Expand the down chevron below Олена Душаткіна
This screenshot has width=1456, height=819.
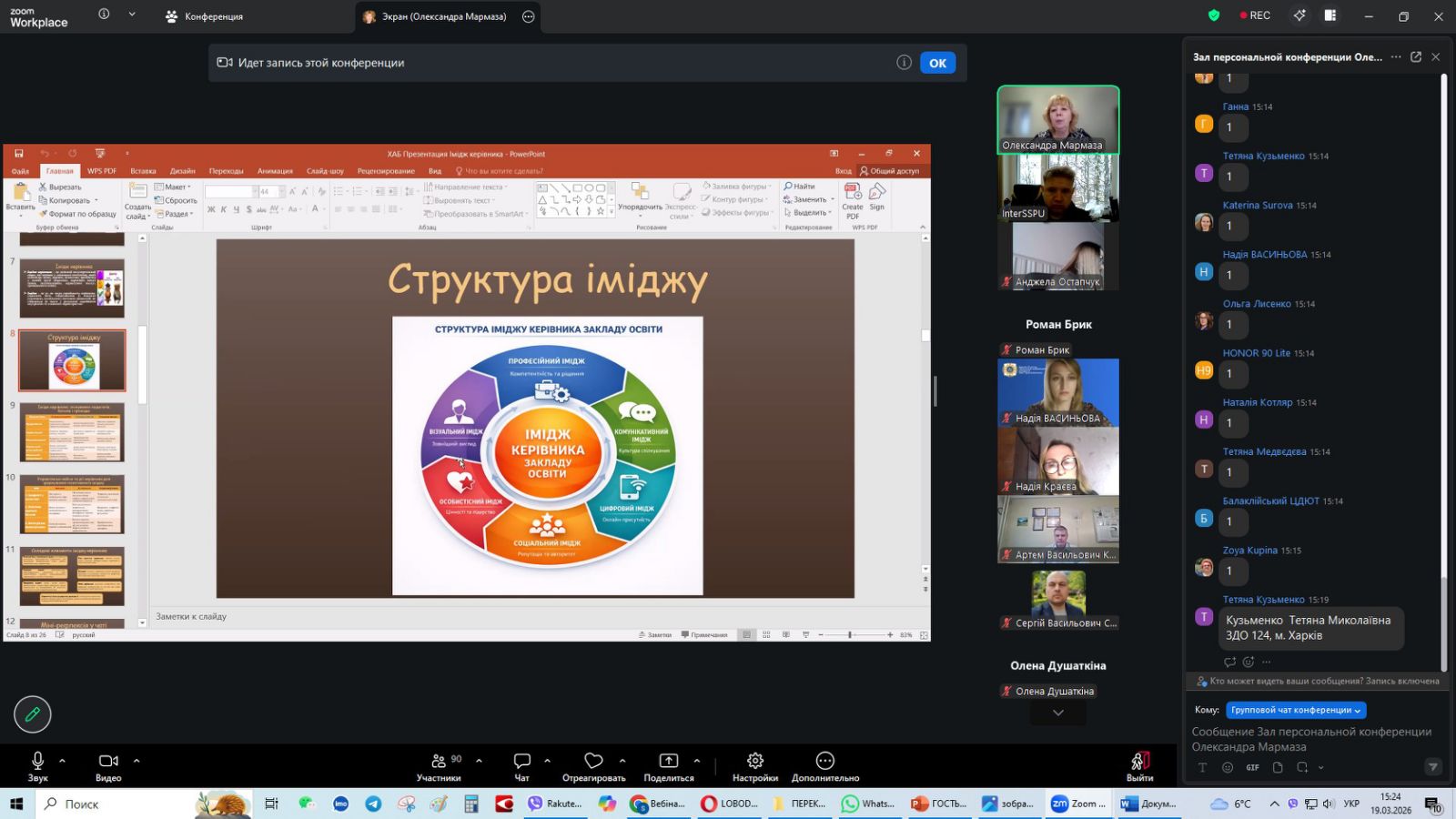point(1057,713)
